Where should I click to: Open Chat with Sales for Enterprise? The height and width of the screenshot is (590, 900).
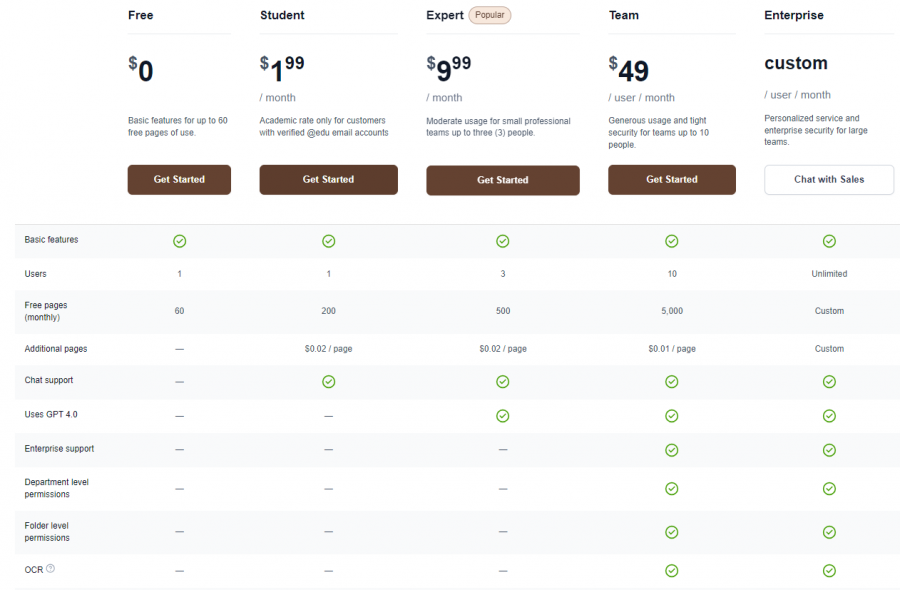829,180
